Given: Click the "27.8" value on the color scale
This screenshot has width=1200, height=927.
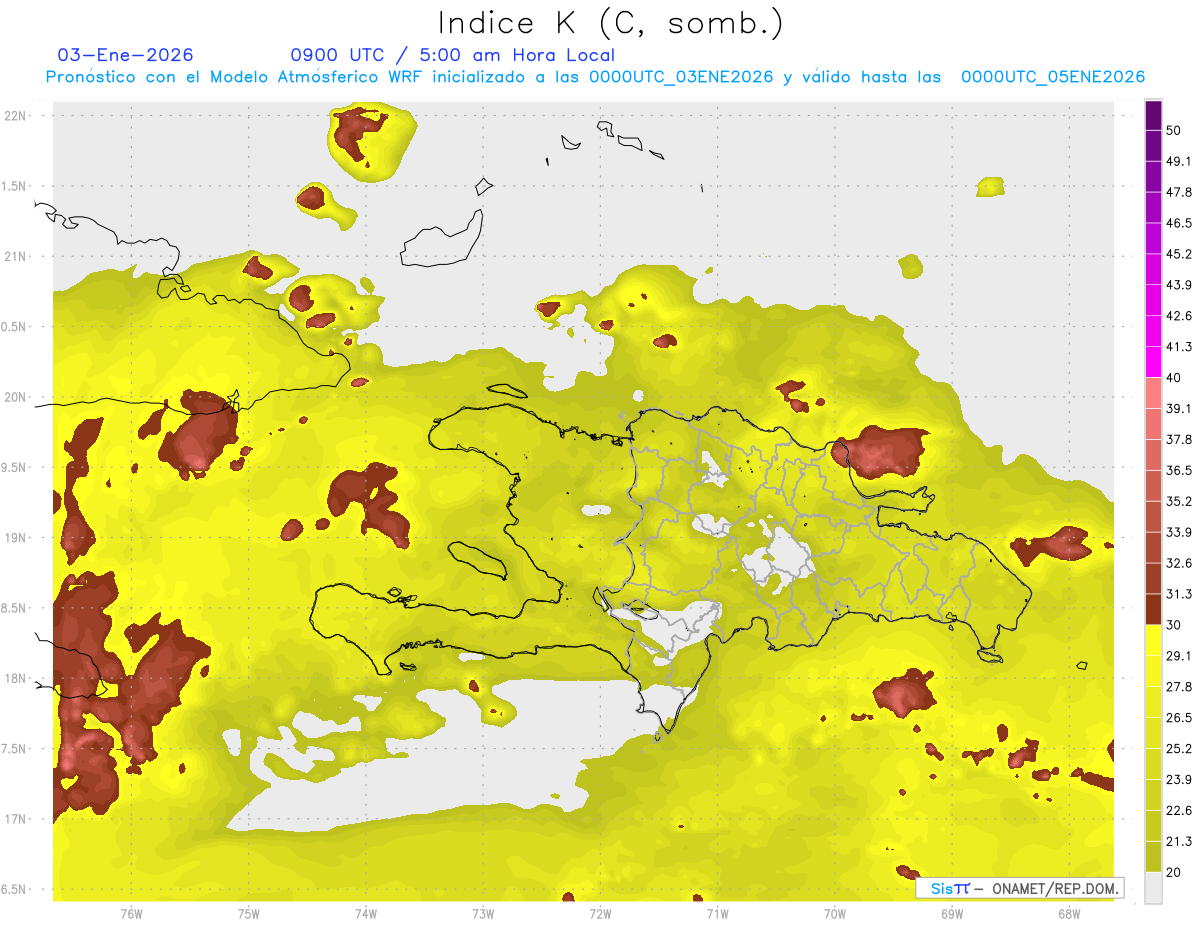Looking at the screenshot, I should coord(1178,686).
